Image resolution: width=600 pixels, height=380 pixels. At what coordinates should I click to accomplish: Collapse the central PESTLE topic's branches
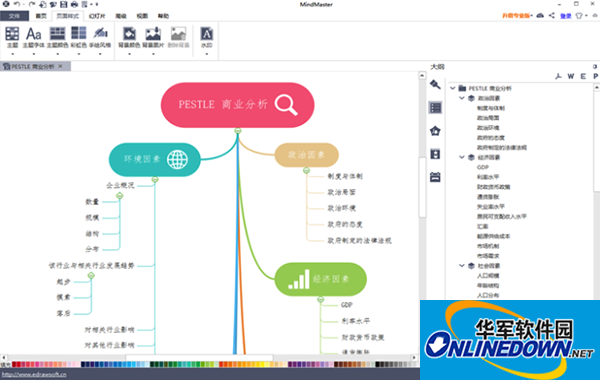tap(238, 131)
